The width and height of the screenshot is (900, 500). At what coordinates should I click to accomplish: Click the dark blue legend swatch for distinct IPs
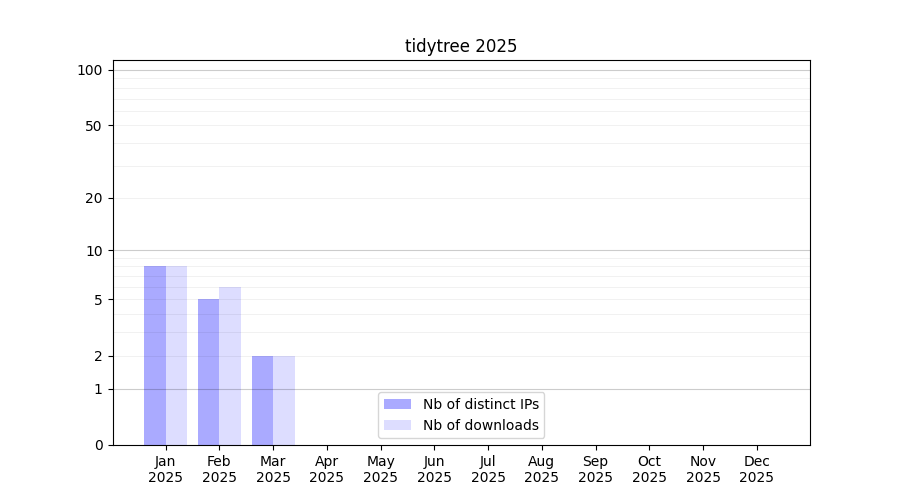[x=397, y=404]
